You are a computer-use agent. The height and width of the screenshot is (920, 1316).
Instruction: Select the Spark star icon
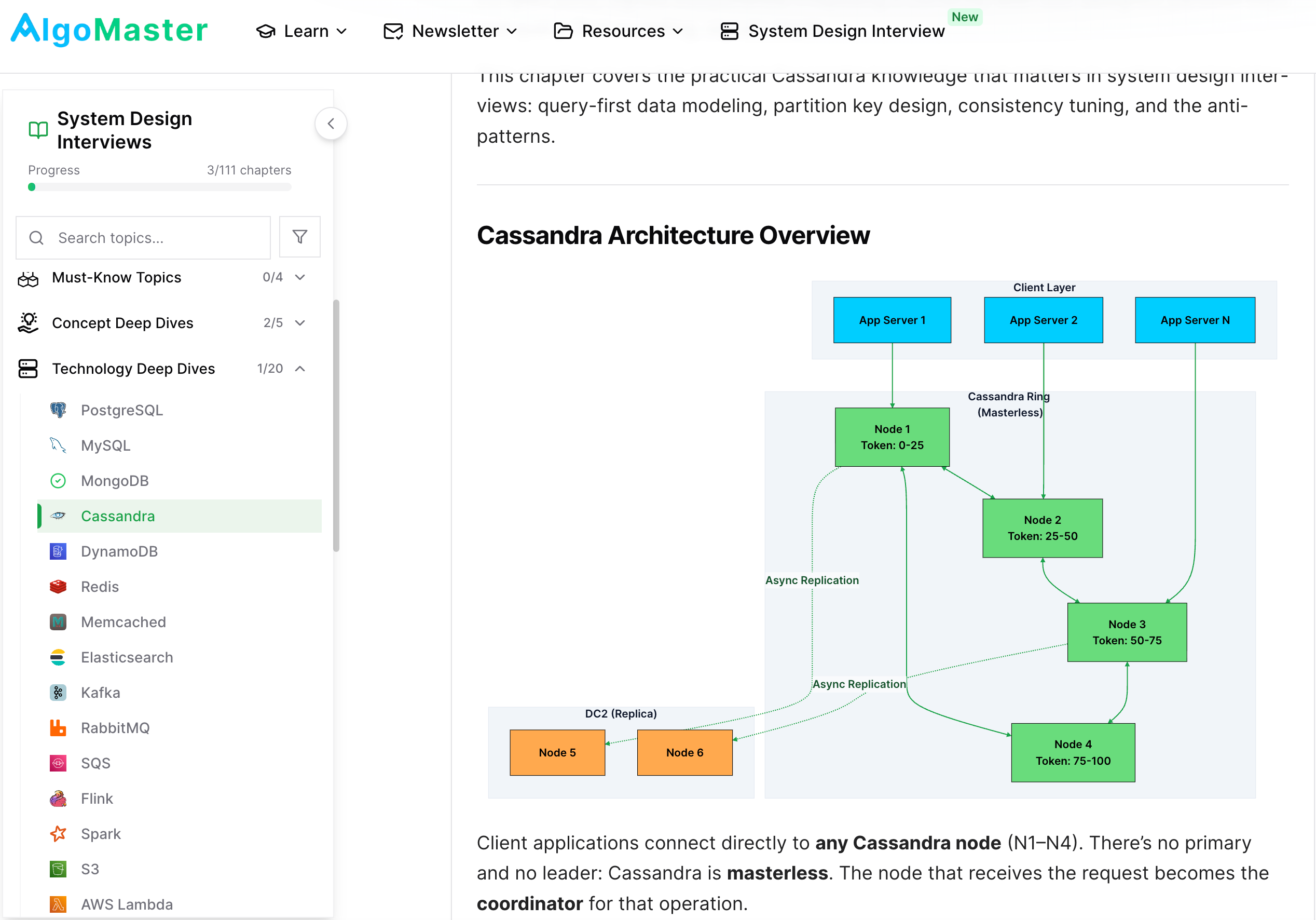point(58,833)
